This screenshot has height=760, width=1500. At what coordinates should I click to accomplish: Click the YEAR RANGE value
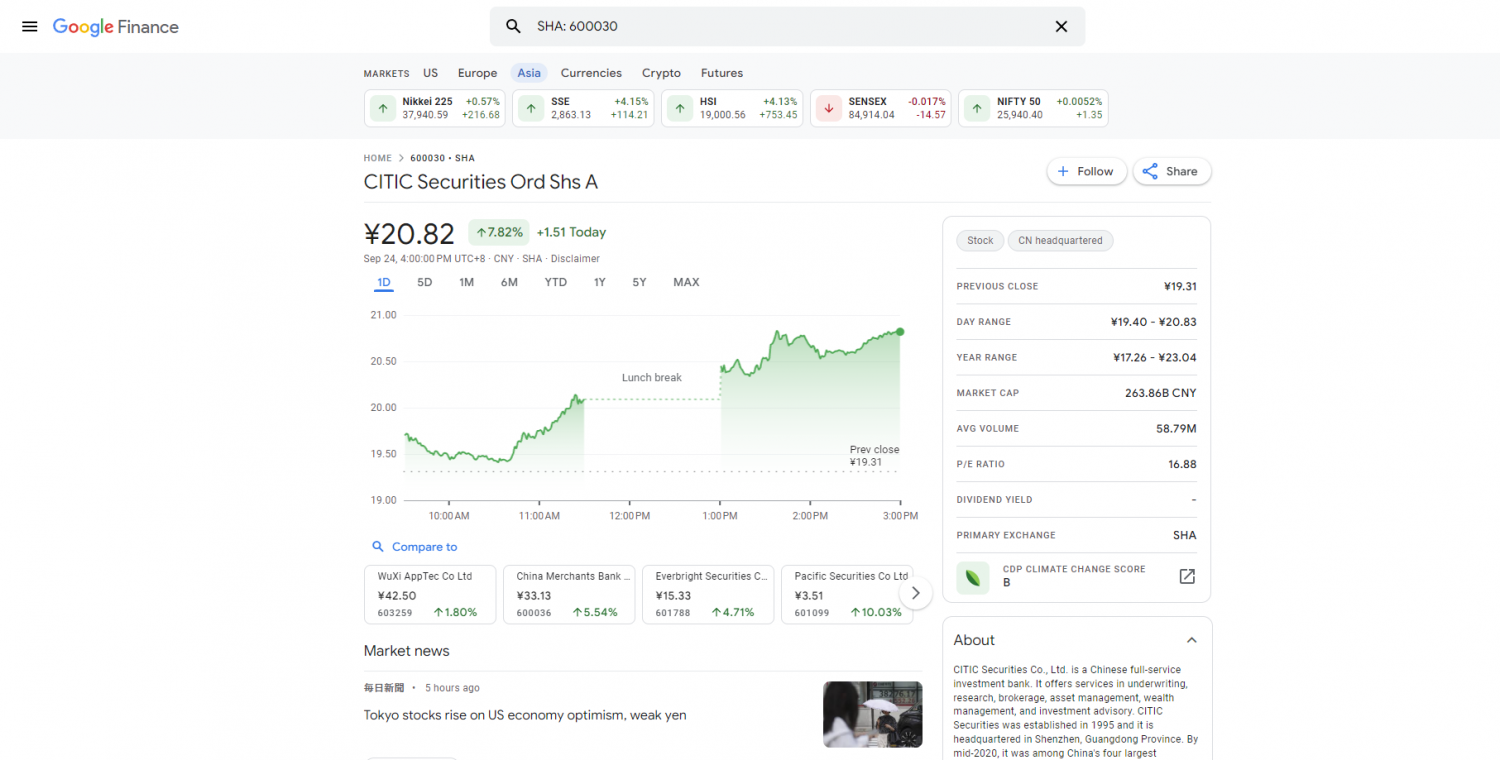click(x=1154, y=357)
